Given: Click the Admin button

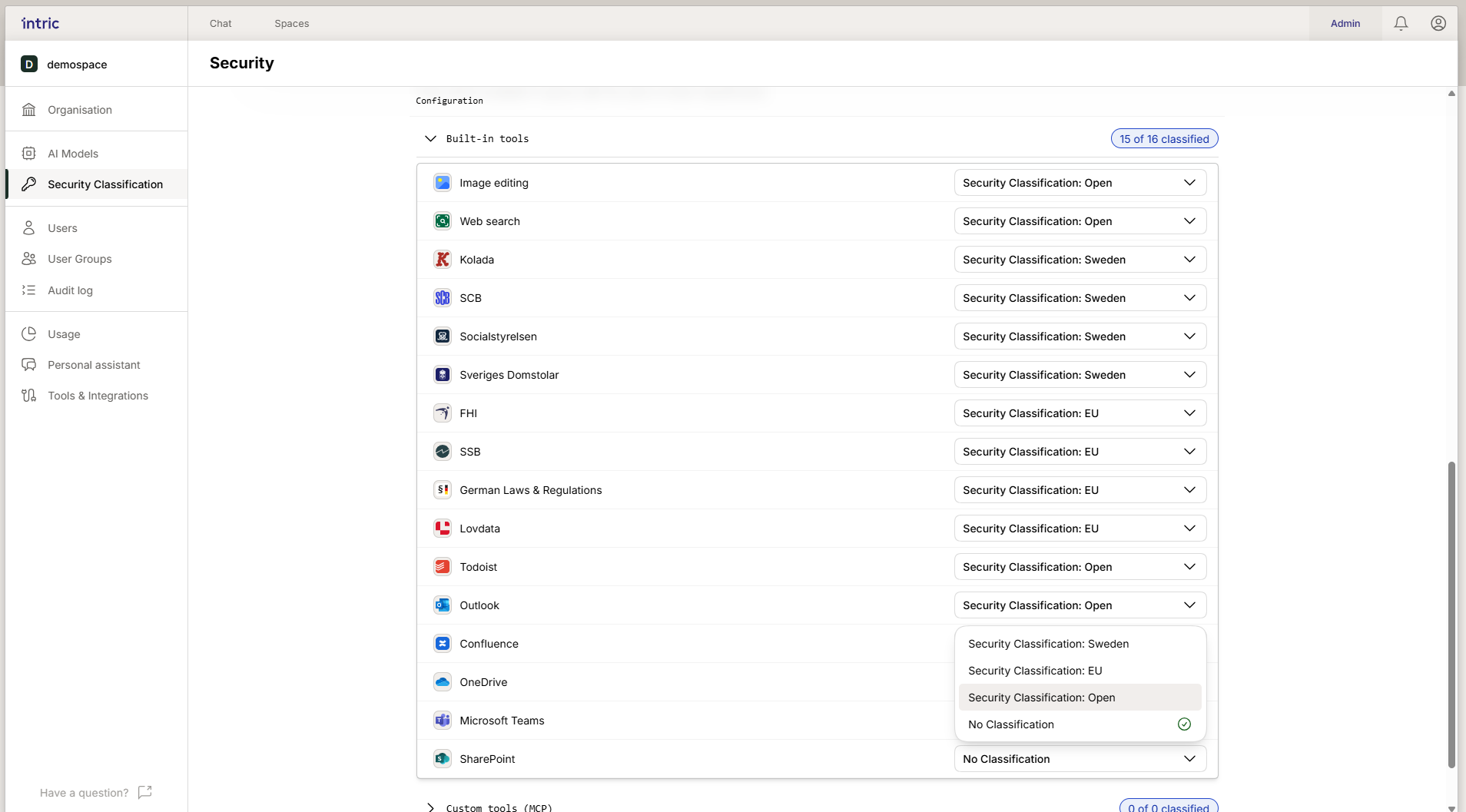Looking at the screenshot, I should coord(1345,24).
